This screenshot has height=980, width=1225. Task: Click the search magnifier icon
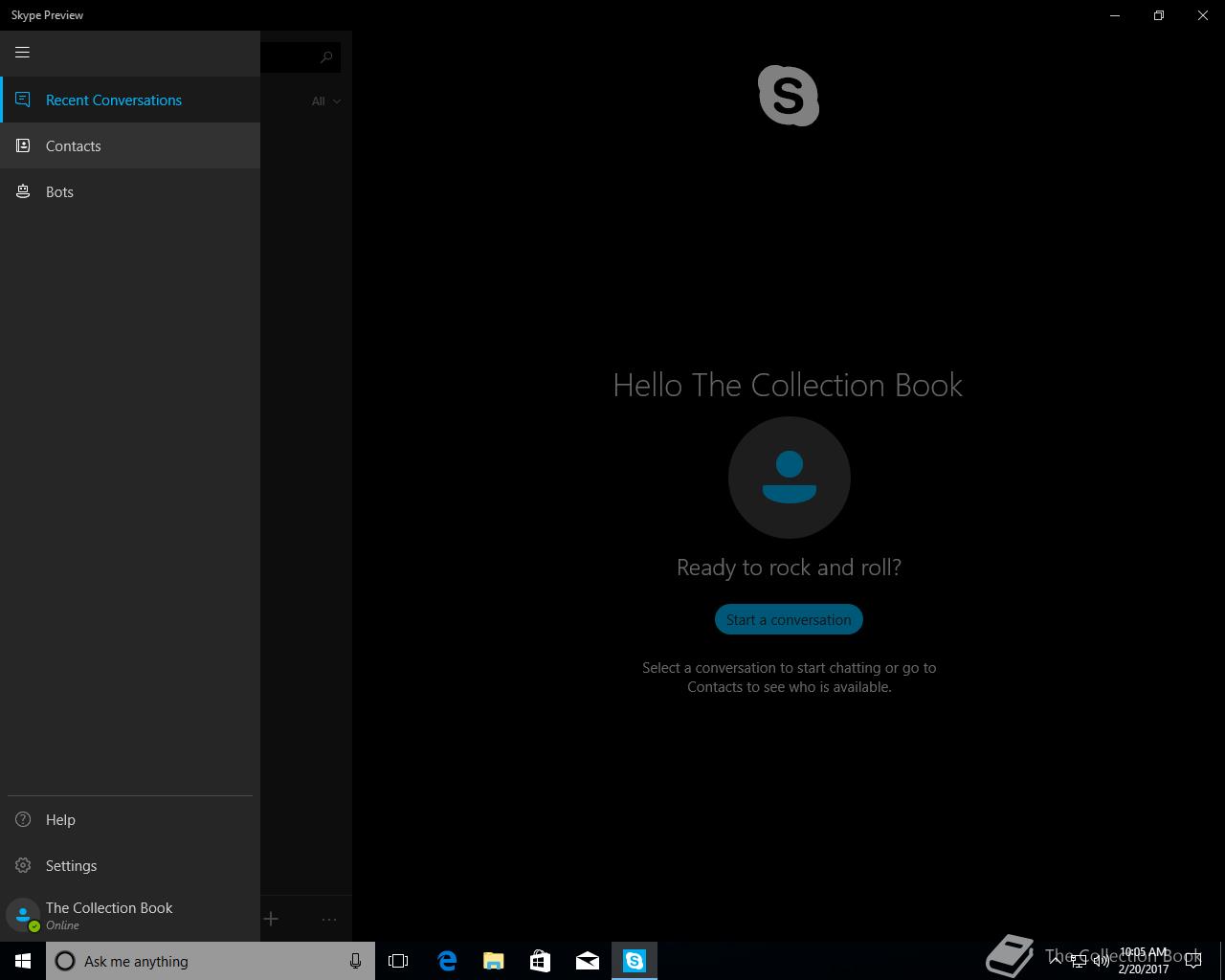(x=326, y=57)
